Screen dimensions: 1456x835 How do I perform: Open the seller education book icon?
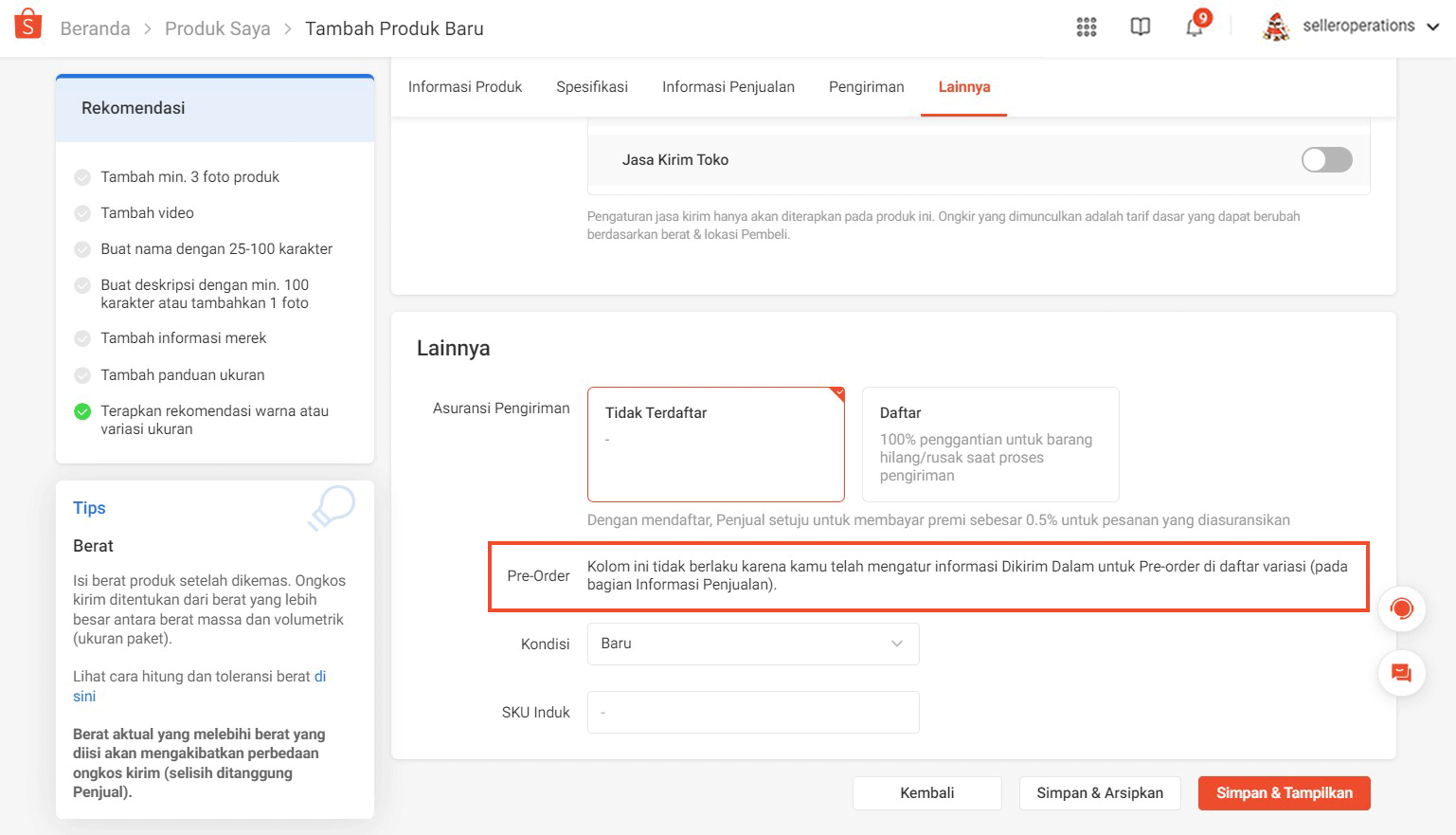point(1141,27)
